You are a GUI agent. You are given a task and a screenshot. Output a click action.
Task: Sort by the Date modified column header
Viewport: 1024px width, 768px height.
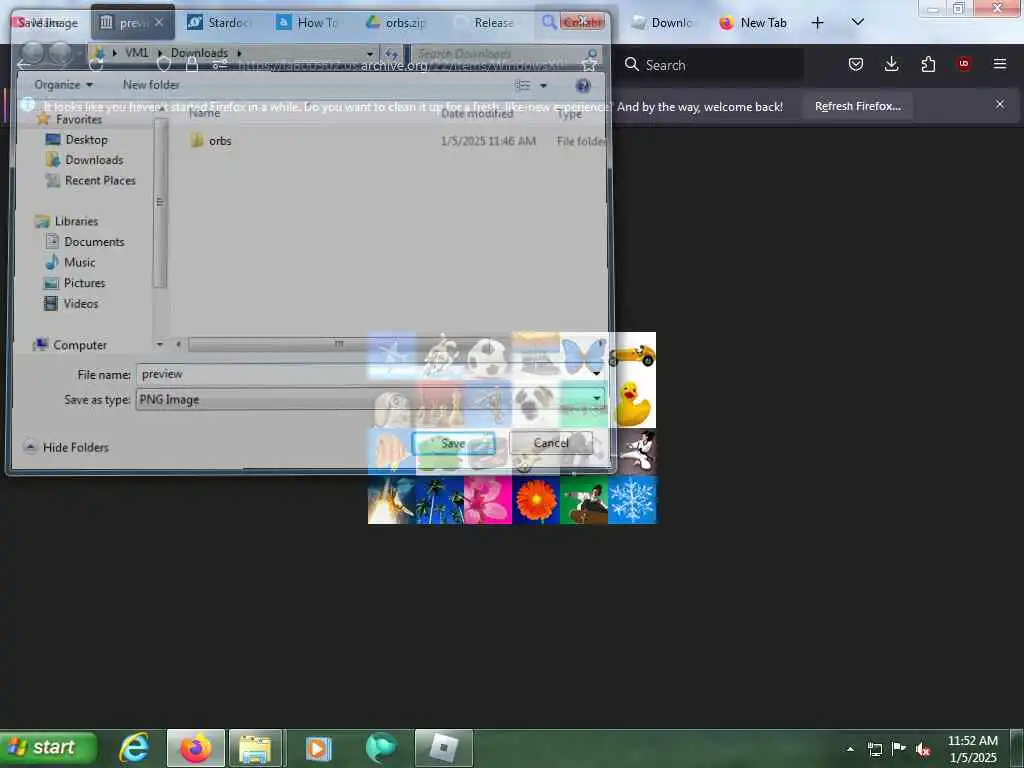point(477,114)
